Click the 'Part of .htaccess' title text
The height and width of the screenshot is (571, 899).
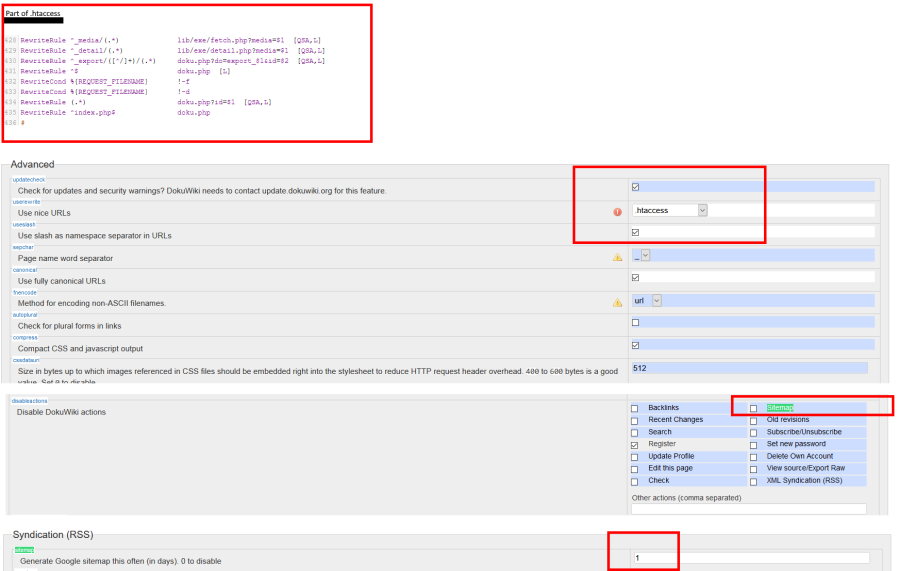tap(33, 13)
